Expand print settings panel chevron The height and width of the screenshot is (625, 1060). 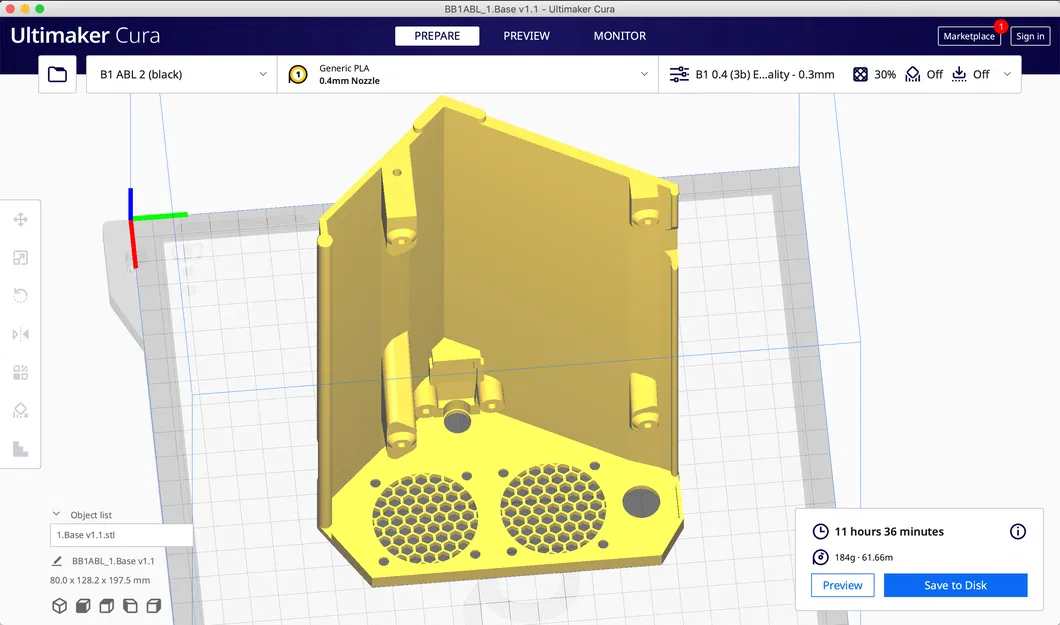[1007, 74]
